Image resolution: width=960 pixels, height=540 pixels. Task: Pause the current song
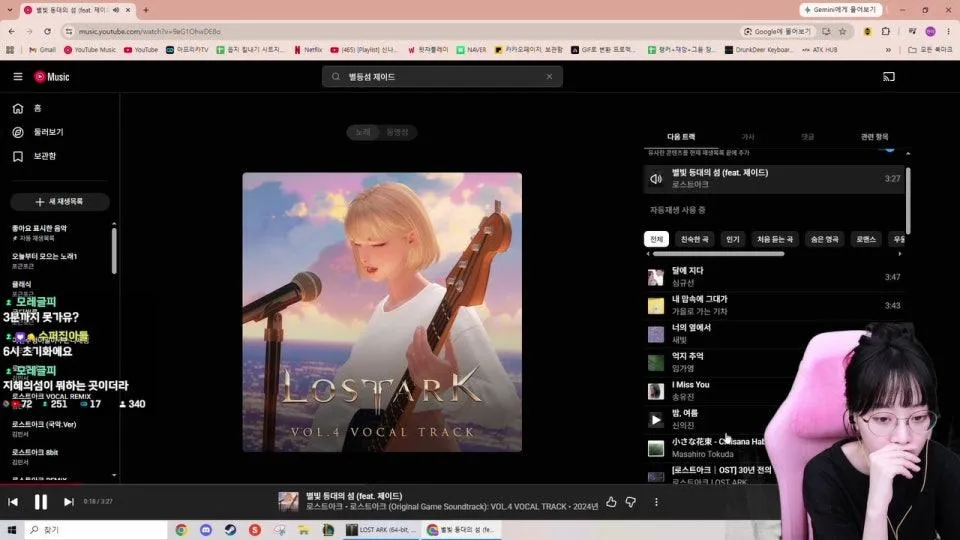click(40, 501)
